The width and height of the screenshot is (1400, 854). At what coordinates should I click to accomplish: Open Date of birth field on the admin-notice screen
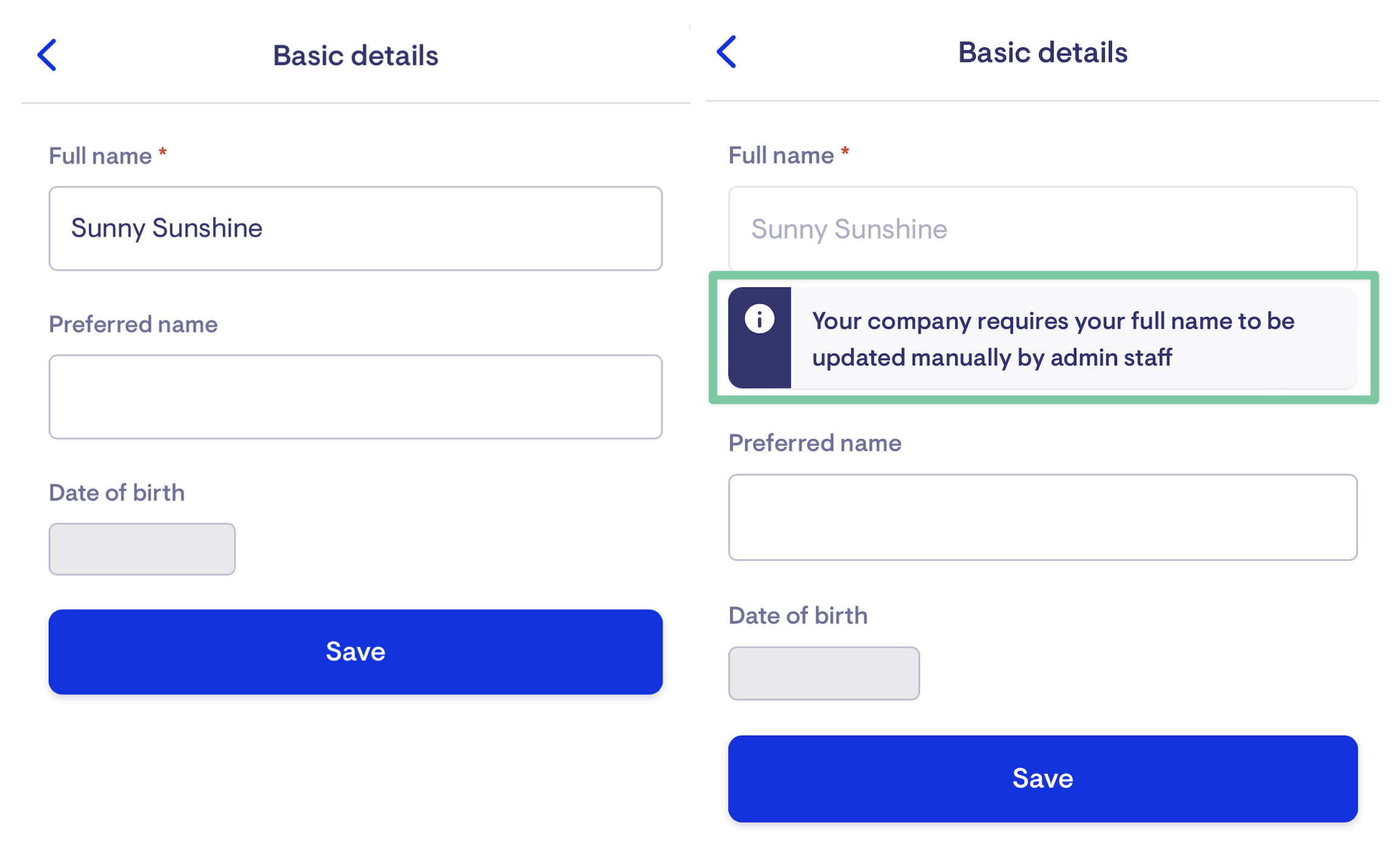823,673
